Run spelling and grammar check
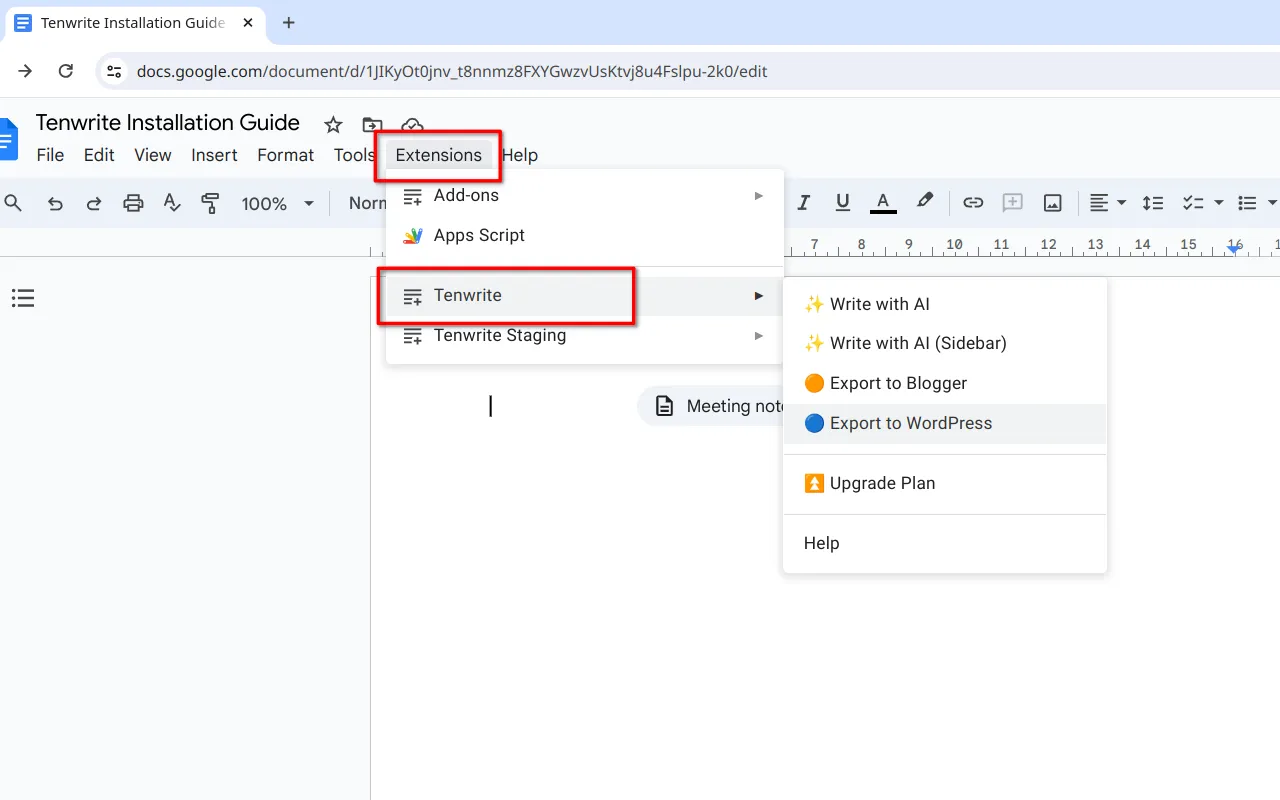This screenshot has height=800, width=1280. tap(172, 203)
